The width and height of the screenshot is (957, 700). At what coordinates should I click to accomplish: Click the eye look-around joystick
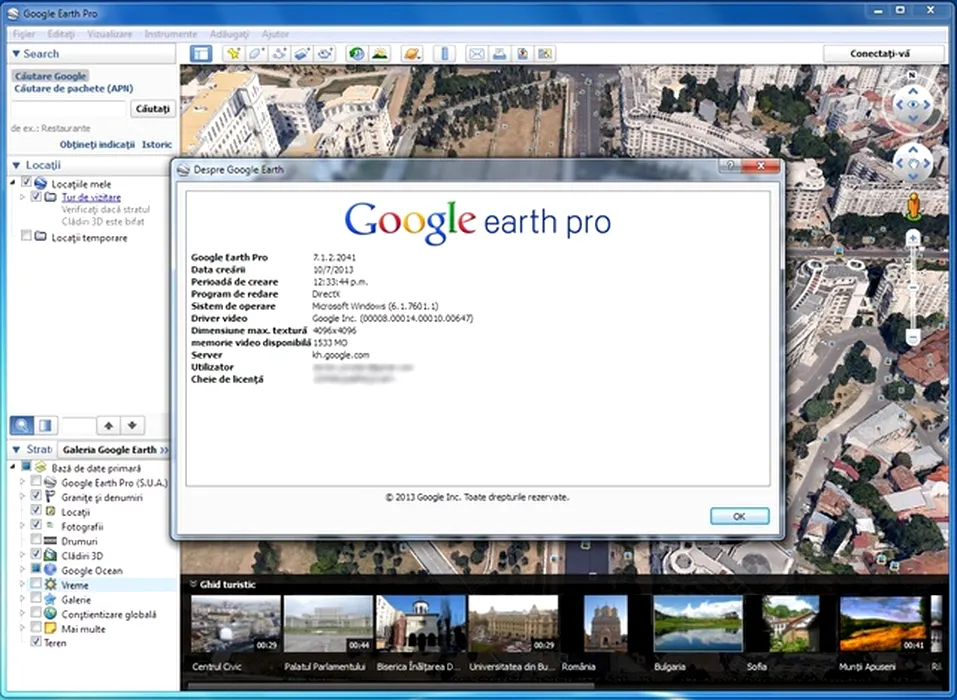pos(912,104)
